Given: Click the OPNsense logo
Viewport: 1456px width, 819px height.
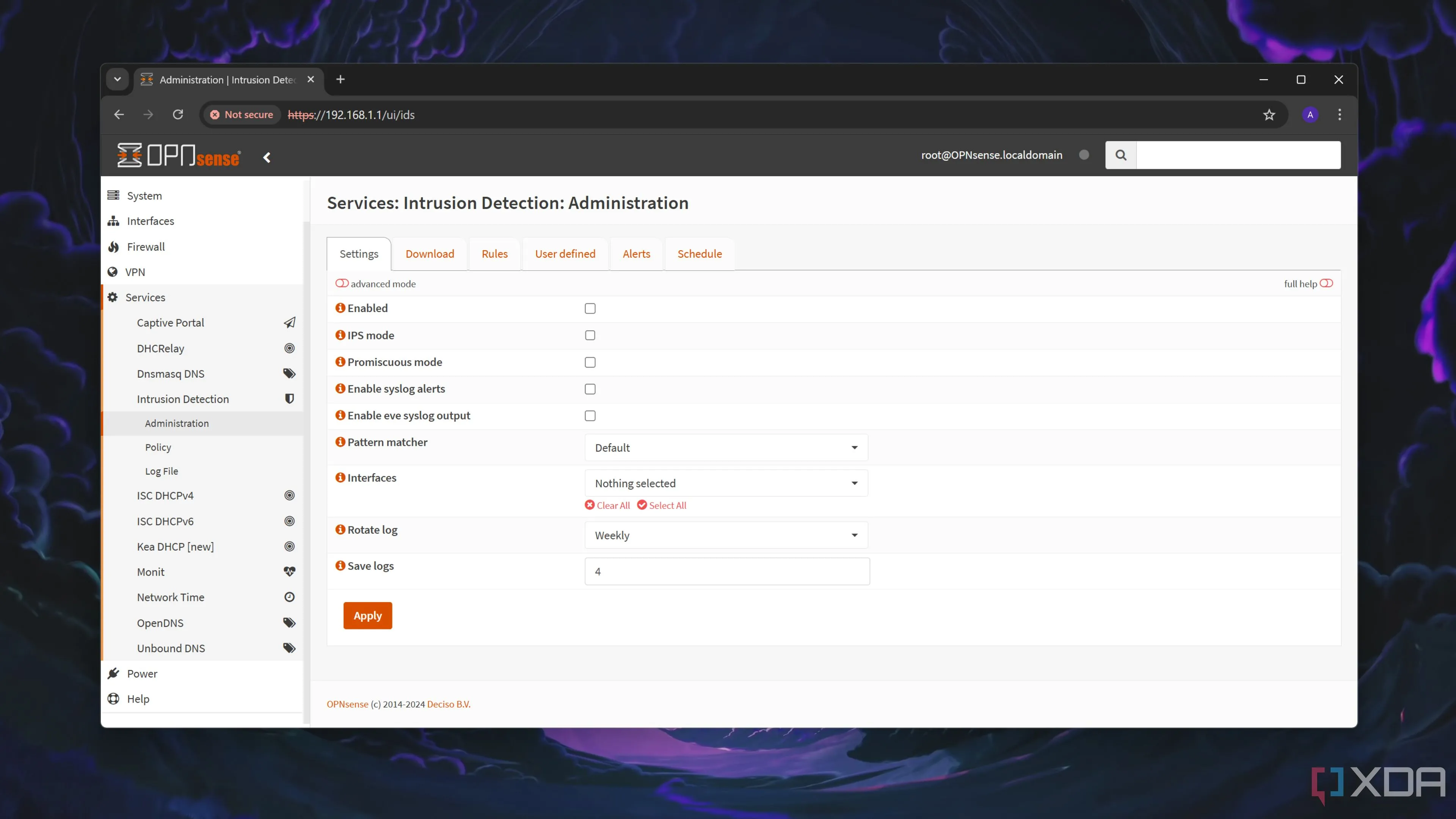Looking at the screenshot, I should tap(178, 155).
